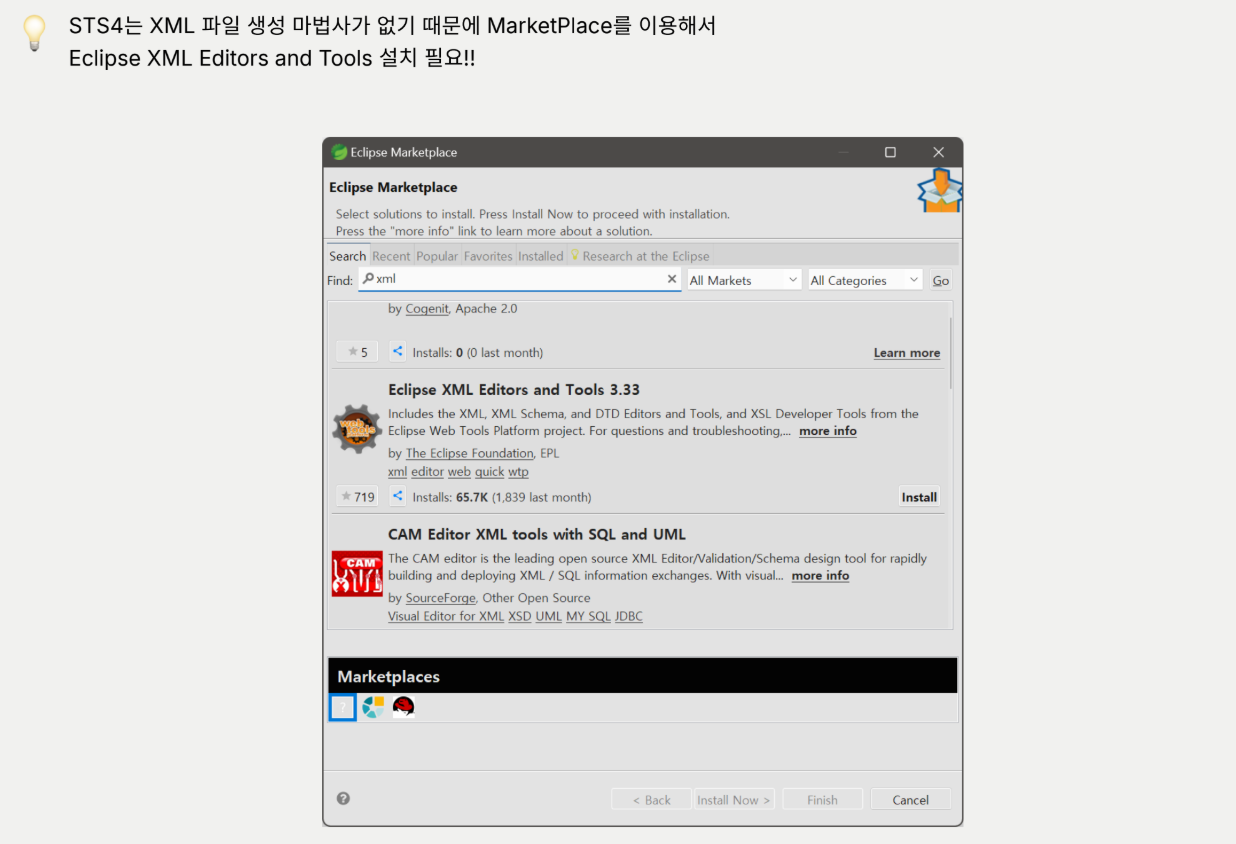Viewport: 1236px width, 844px height.
Task: Click the Finish button
Action: 822,800
